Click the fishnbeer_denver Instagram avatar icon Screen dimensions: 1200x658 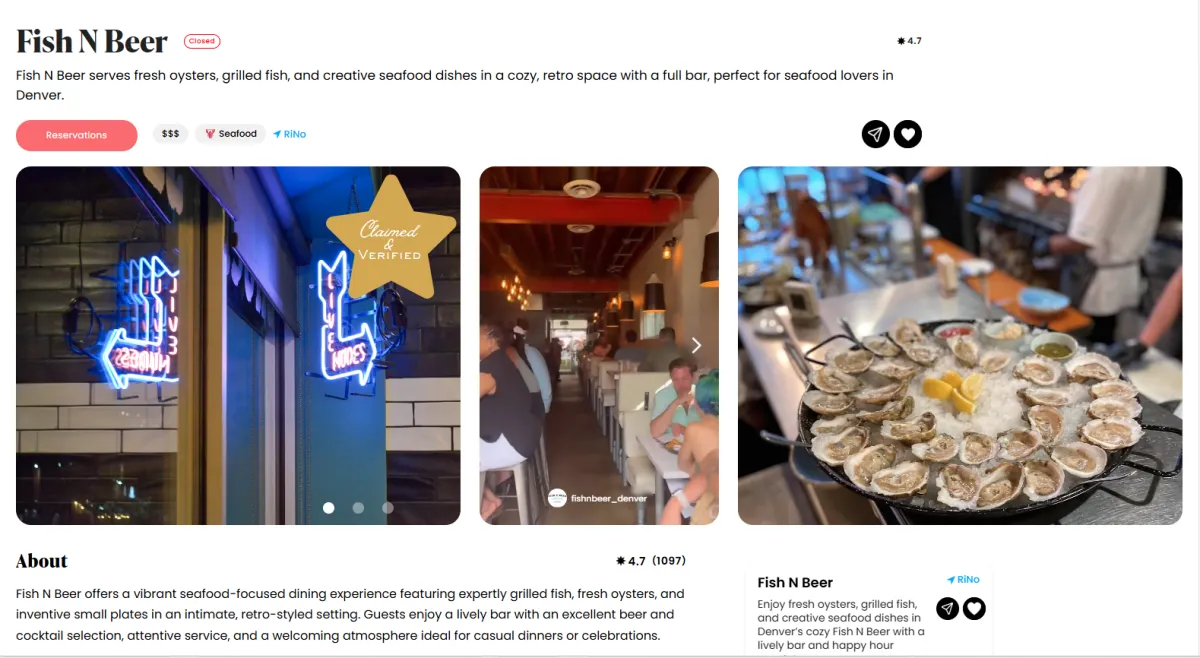(x=557, y=497)
